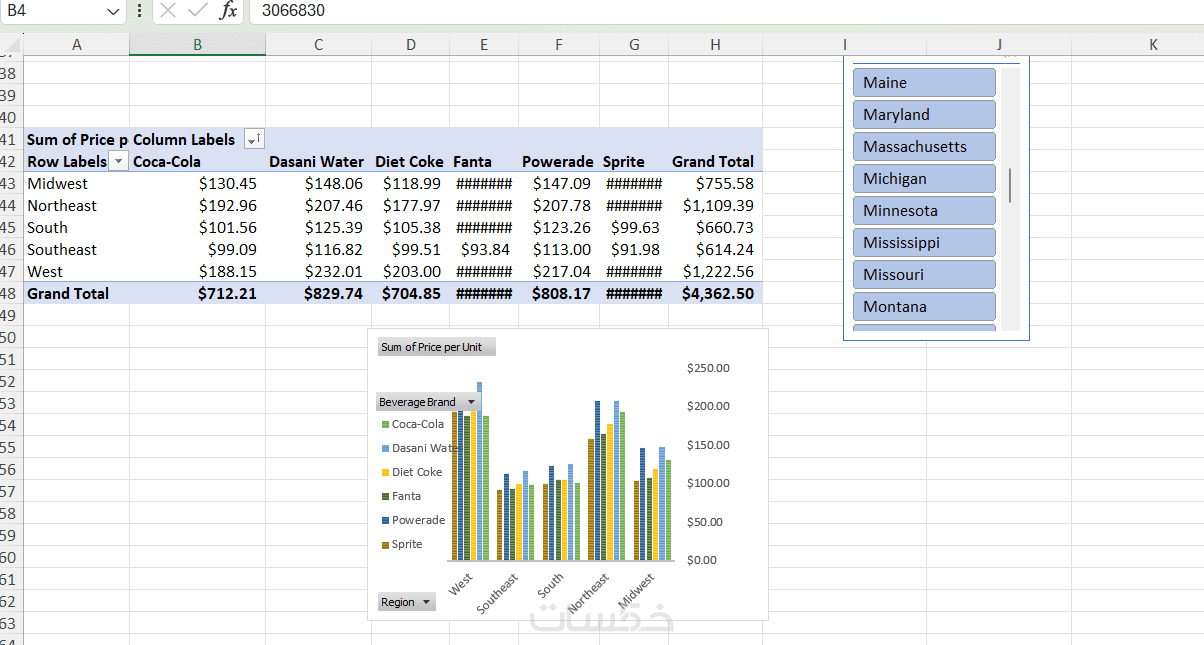The width and height of the screenshot is (1204, 645).
Task: Select Maine in the state slicer
Action: 924,83
